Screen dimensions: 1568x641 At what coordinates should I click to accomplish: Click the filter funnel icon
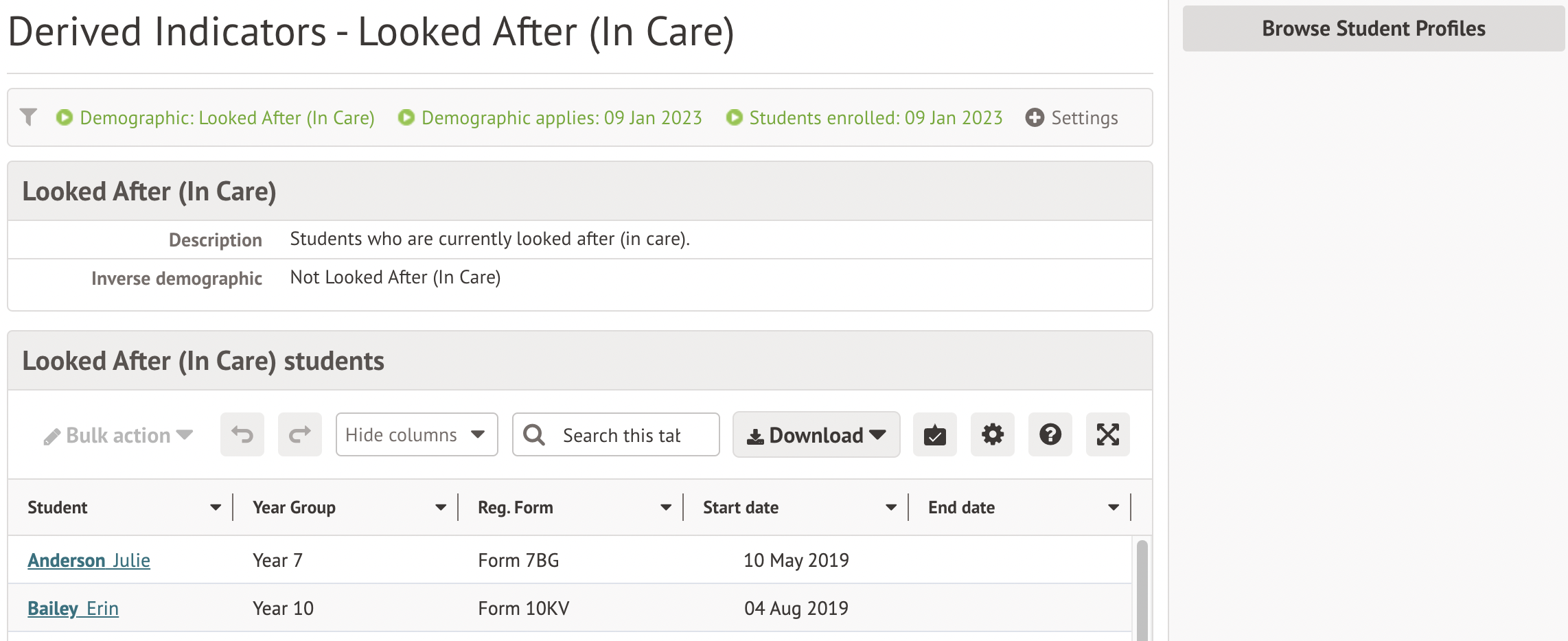coord(28,117)
